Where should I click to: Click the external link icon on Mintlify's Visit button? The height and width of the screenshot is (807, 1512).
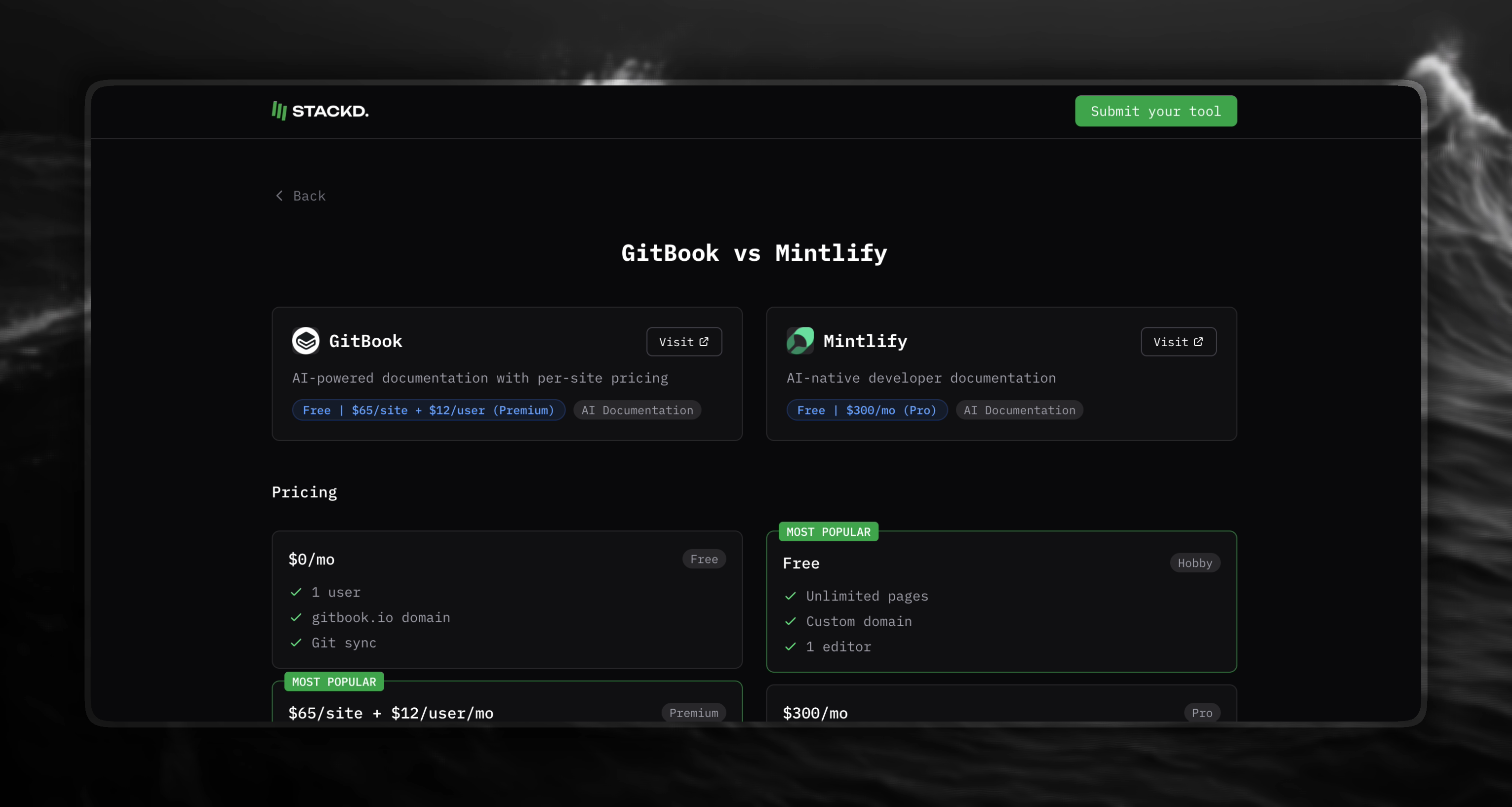pos(1198,341)
